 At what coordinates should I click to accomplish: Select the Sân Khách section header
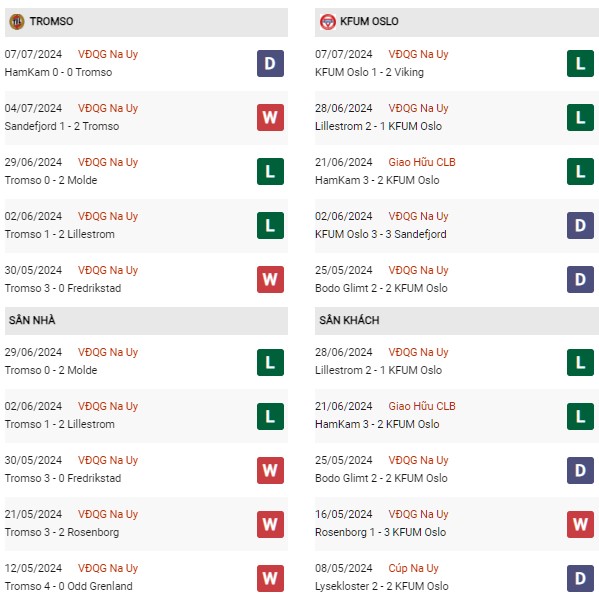(457, 321)
